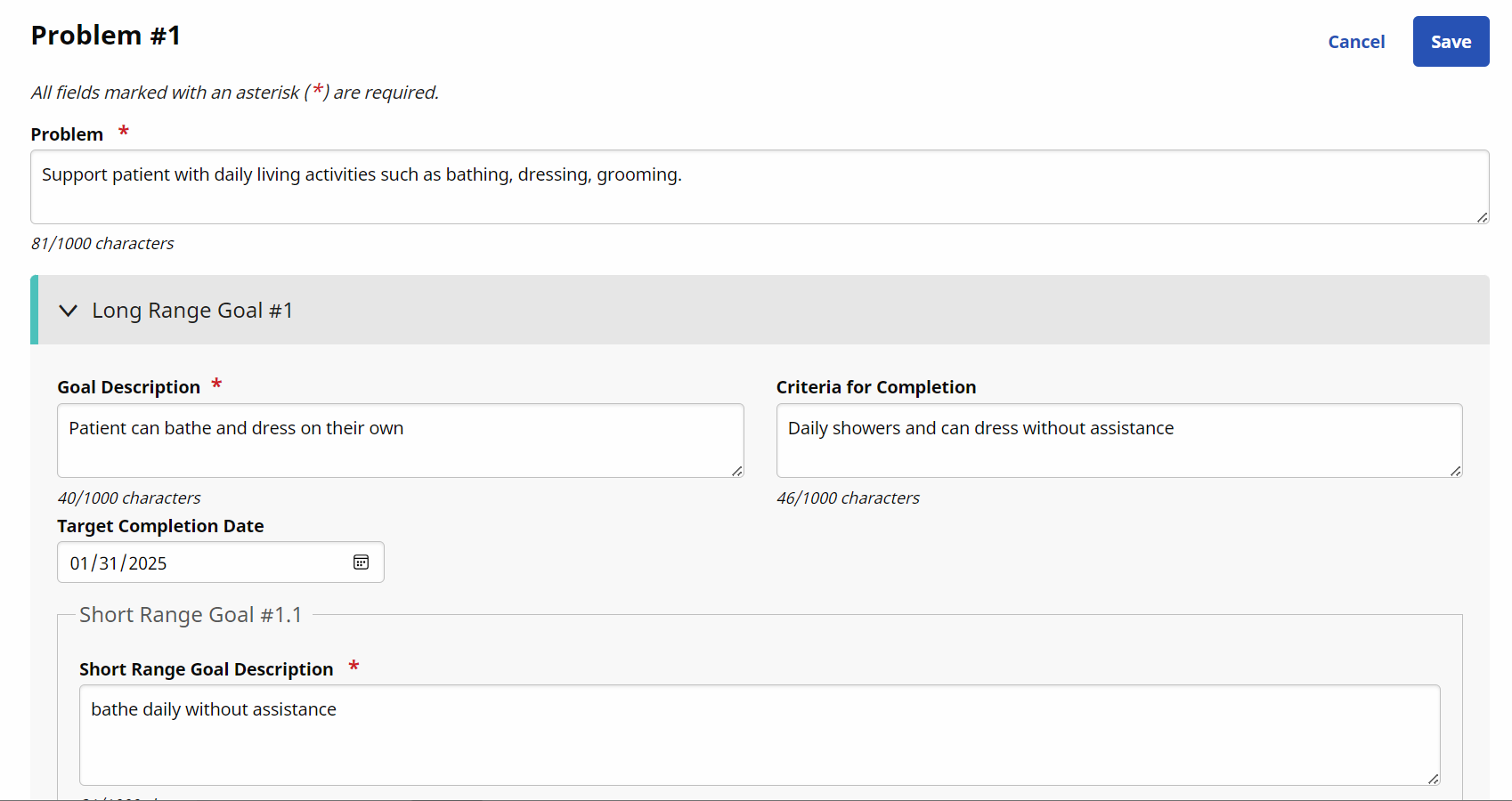The width and height of the screenshot is (1512, 801).
Task: Click the Problem field label
Action: pos(67,134)
